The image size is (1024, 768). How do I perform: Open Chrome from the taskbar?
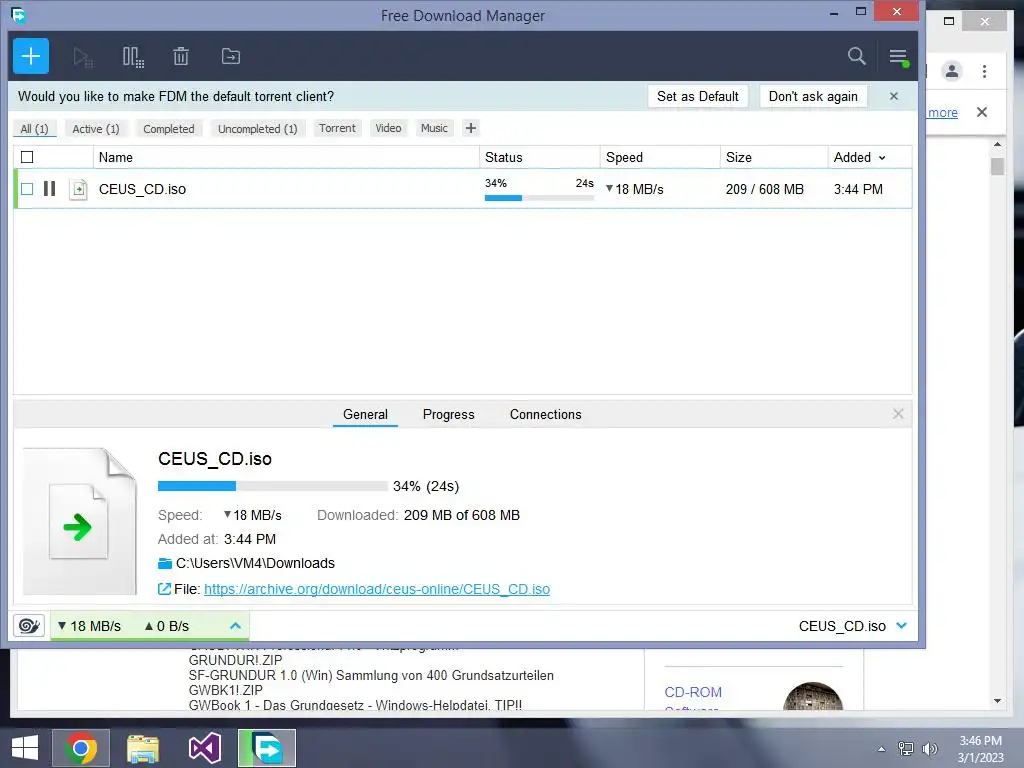pyautogui.click(x=81, y=748)
